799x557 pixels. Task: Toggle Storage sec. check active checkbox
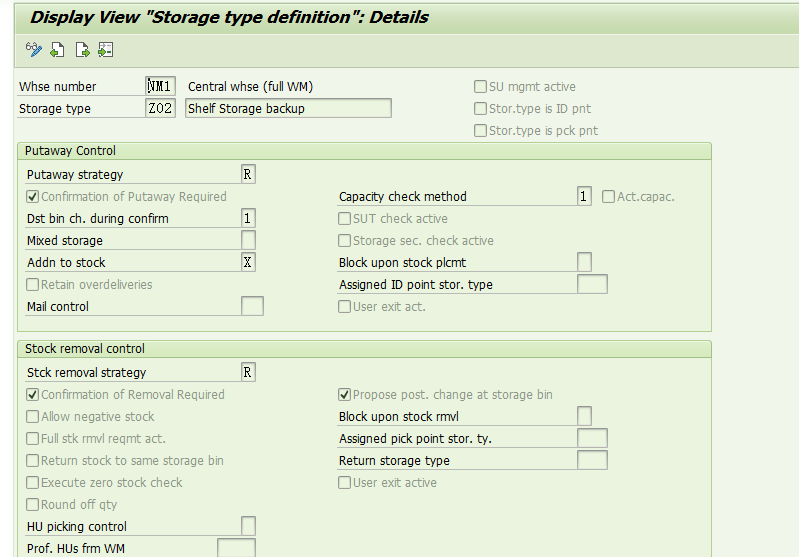344,241
